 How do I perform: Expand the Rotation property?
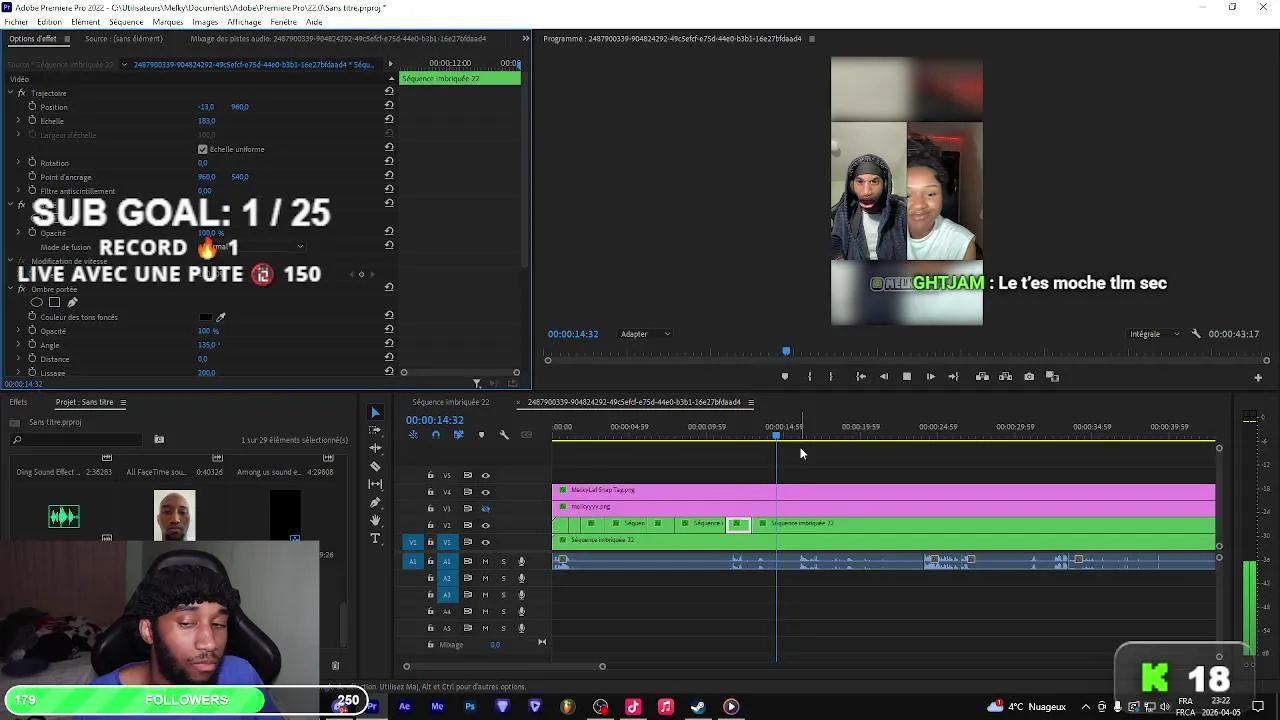(18, 162)
